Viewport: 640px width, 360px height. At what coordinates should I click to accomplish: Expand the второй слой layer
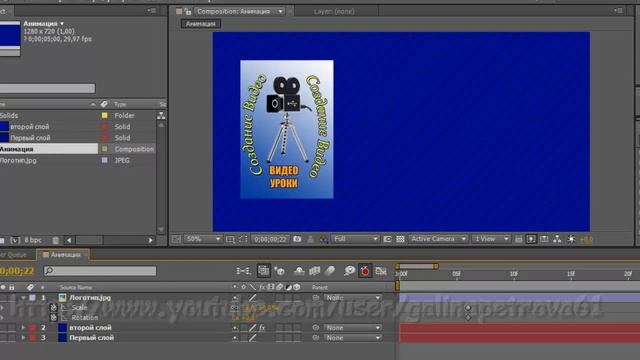pyautogui.click(x=23, y=328)
